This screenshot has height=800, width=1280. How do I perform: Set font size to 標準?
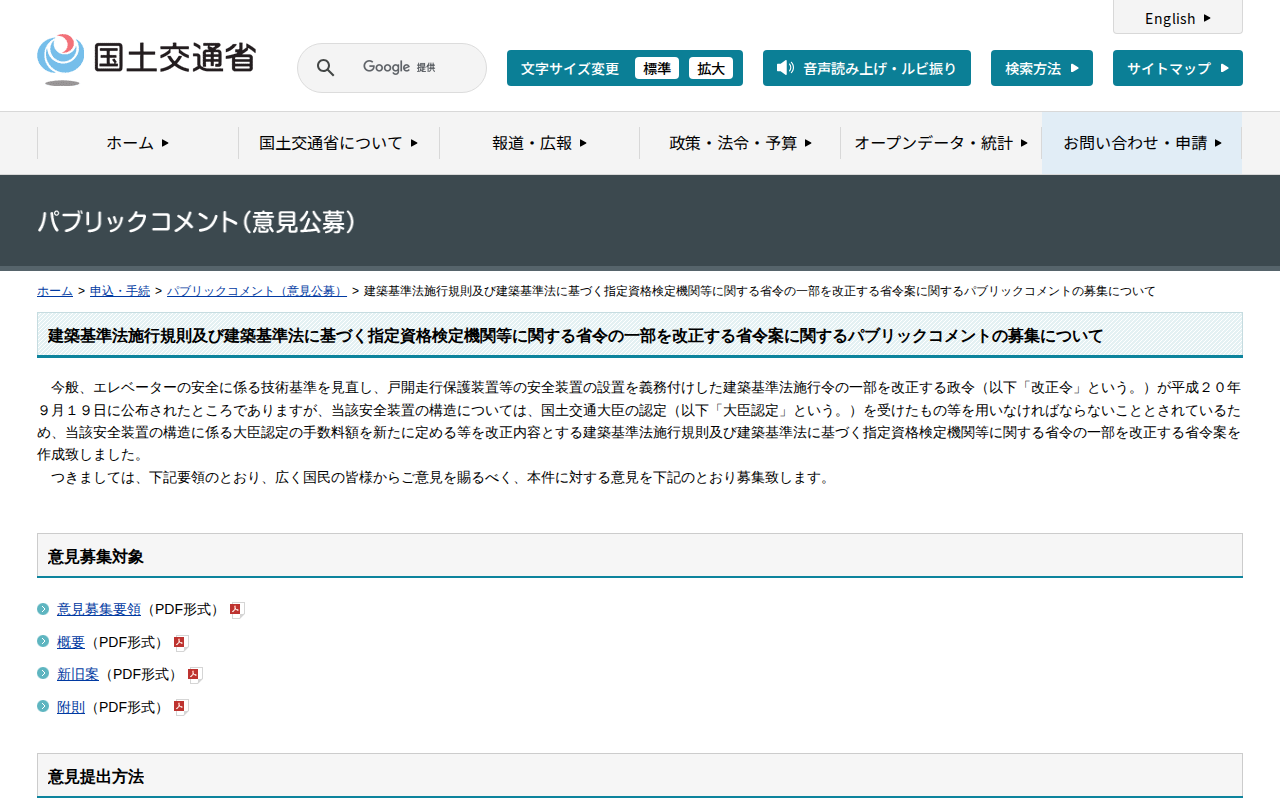pyautogui.click(x=656, y=68)
